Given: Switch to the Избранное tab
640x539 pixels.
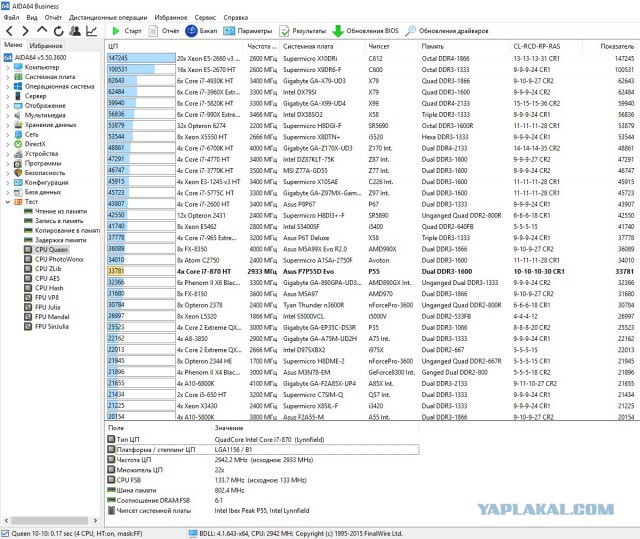Looking at the screenshot, I should [x=47, y=46].
